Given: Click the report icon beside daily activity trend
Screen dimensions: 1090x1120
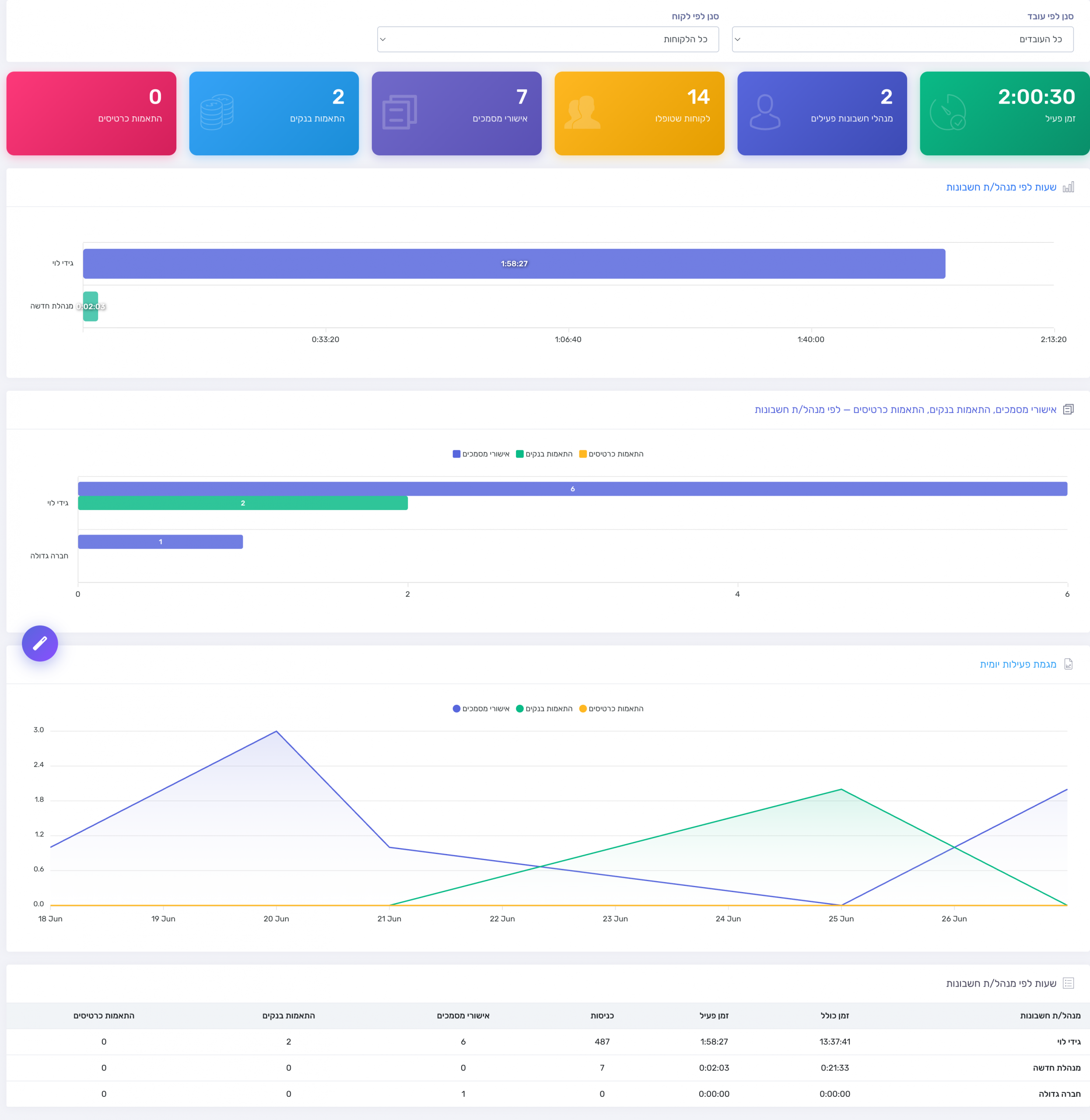Looking at the screenshot, I should click(1068, 664).
